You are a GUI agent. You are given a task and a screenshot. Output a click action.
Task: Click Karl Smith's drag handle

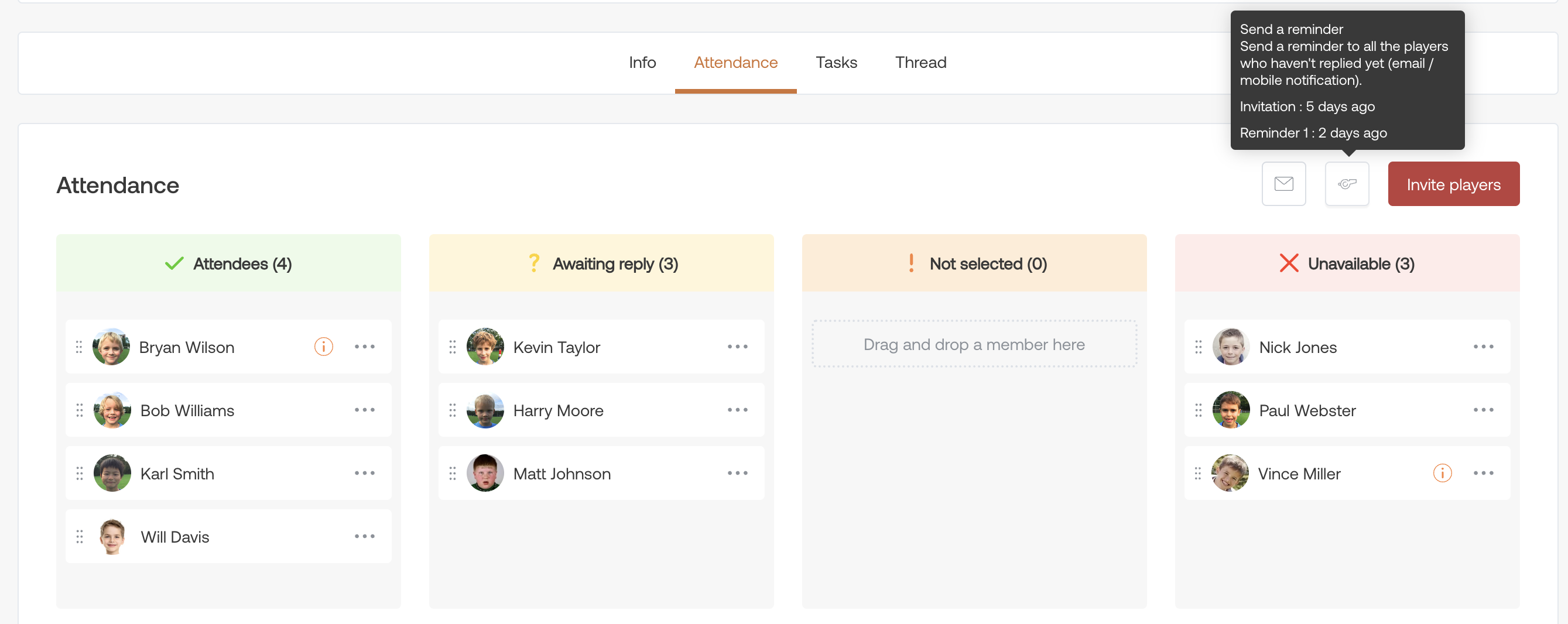(x=79, y=474)
